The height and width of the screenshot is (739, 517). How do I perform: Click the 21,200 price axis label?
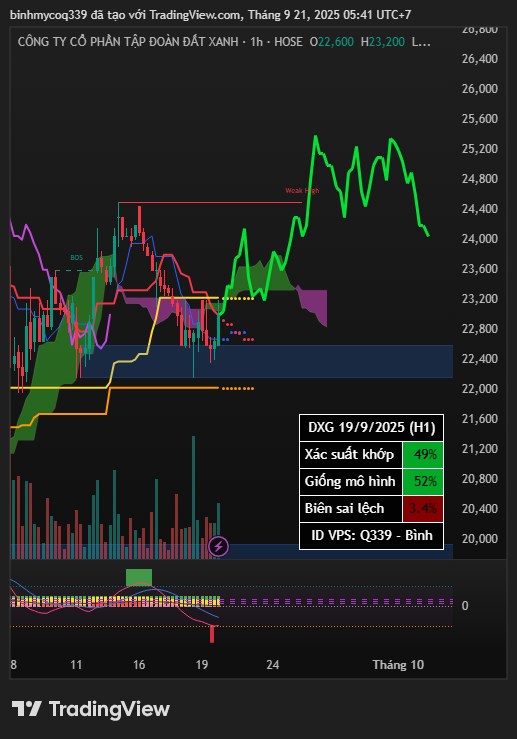[x=479, y=449]
